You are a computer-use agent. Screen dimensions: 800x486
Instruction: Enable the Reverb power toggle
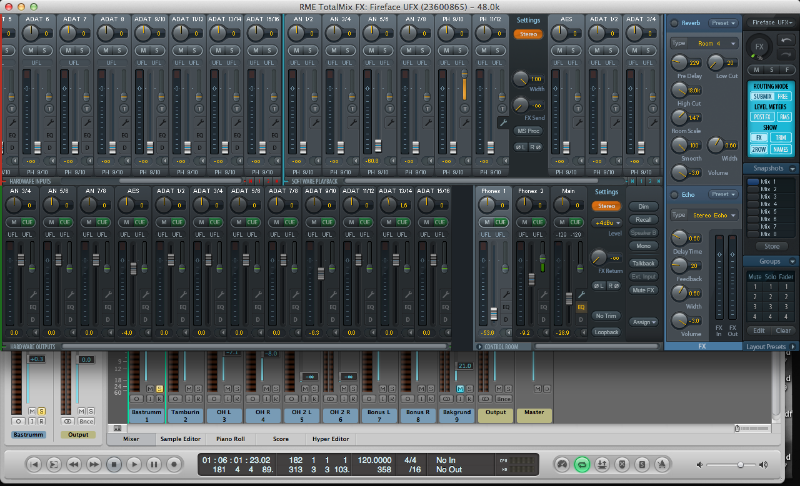pyautogui.click(x=674, y=23)
